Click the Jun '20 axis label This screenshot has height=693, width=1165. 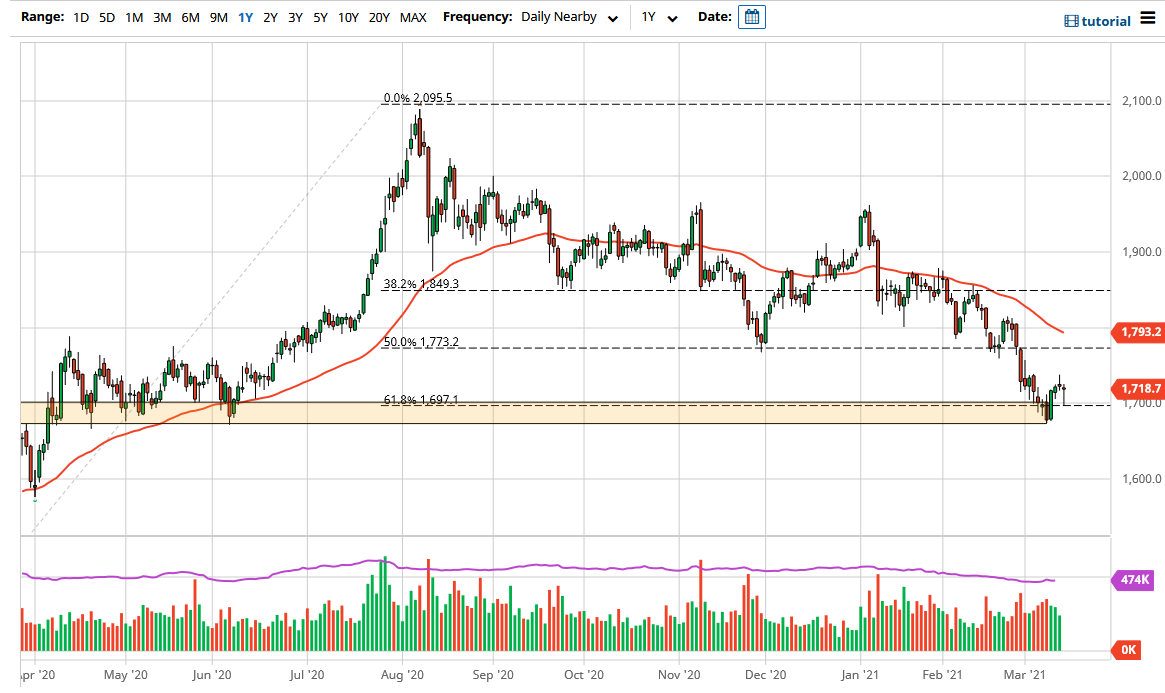pos(212,674)
